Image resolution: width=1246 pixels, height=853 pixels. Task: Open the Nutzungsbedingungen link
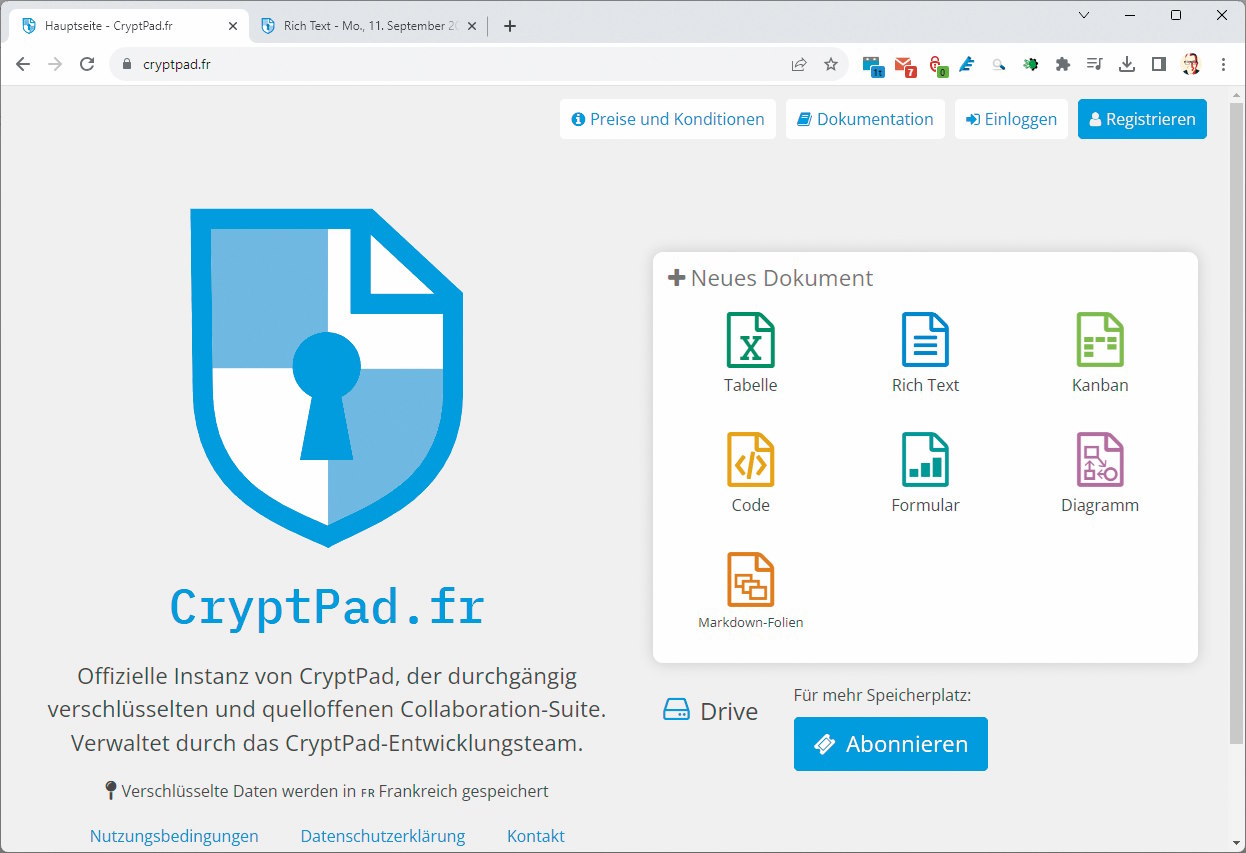pos(174,836)
